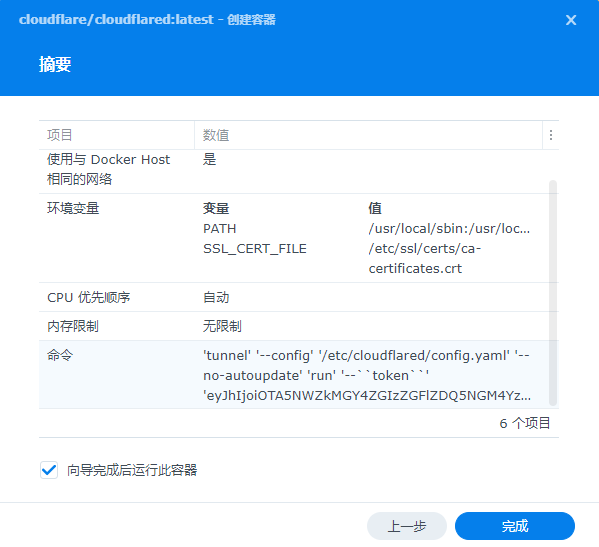Click the 完成 button
Screen dimensions: 599x547
tap(515, 526)
